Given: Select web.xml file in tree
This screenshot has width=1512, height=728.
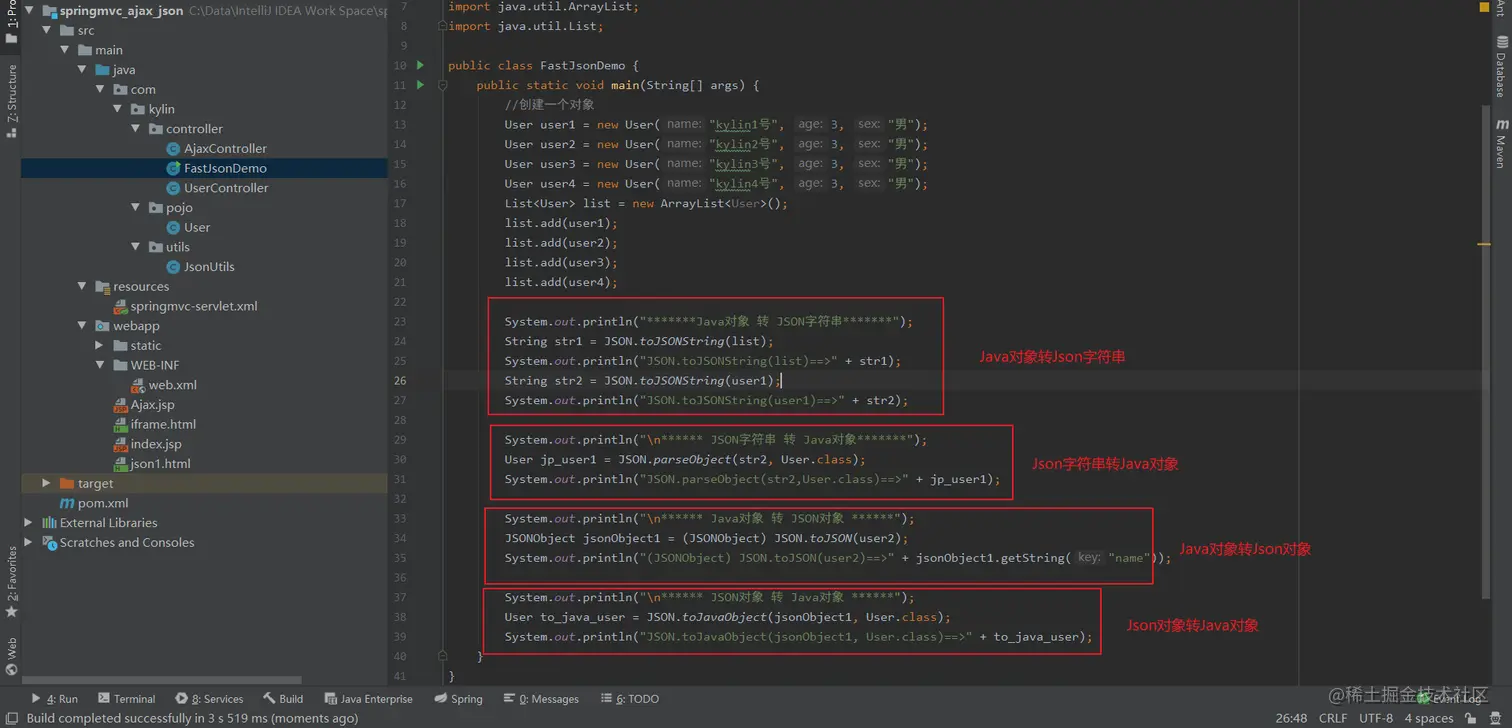Looking at the screenshot, I should pos(164,385).
